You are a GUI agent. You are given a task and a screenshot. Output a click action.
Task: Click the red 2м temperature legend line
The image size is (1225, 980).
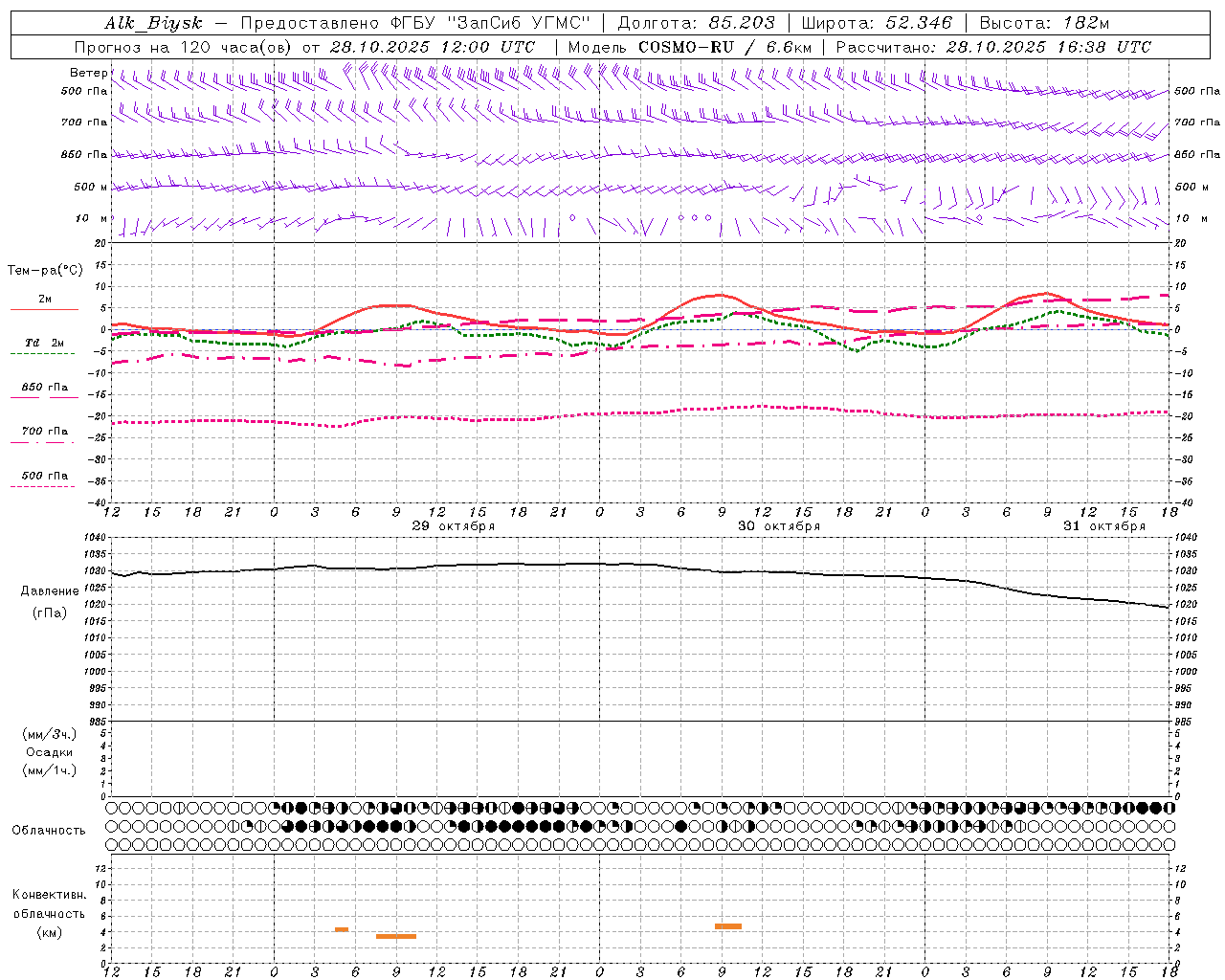click(x=44, y=309)
